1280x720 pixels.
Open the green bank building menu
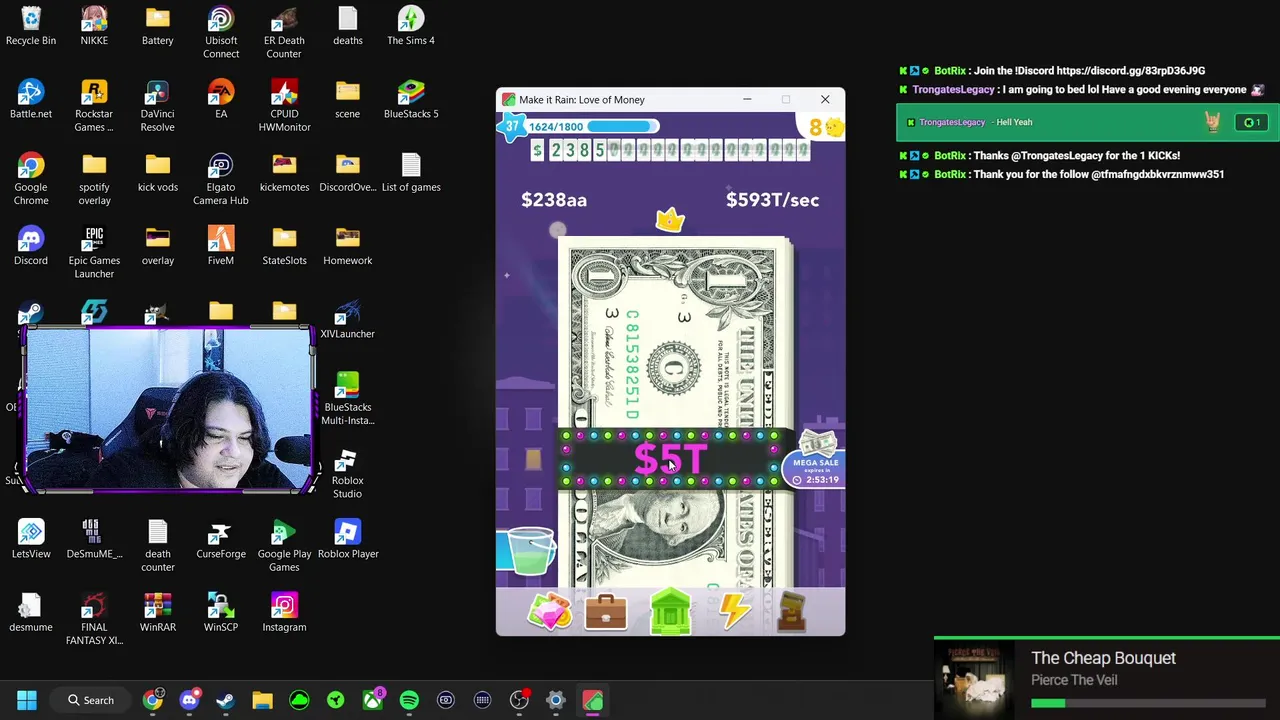click(670, 611)
